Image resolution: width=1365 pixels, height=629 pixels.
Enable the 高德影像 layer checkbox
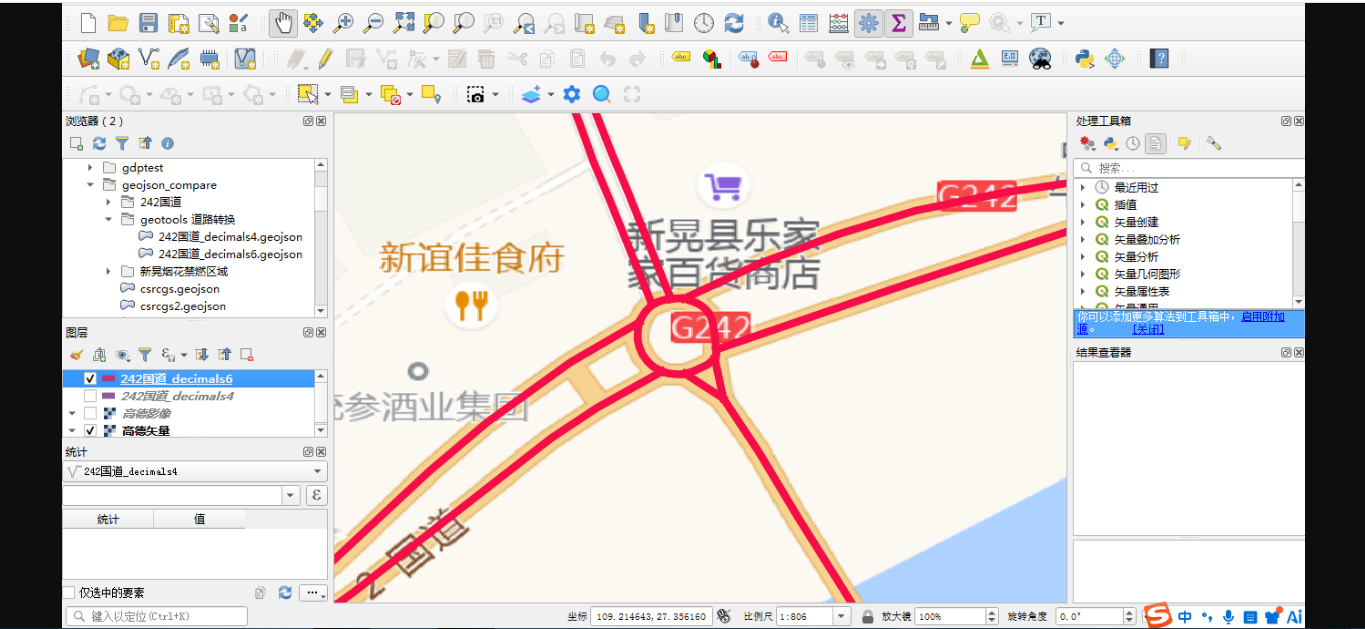pyautogui.click(x=90, y=413)
